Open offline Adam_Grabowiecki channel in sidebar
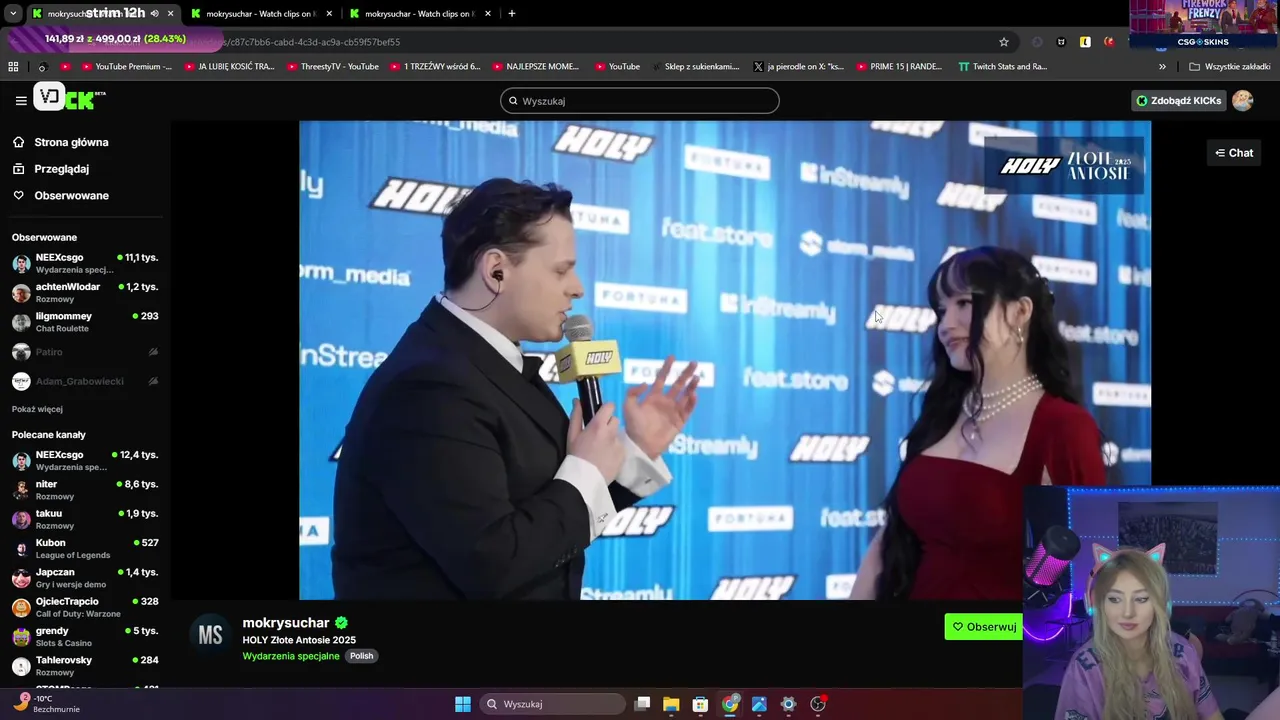This screenshot has height=720, width=1280. [85, 381]
